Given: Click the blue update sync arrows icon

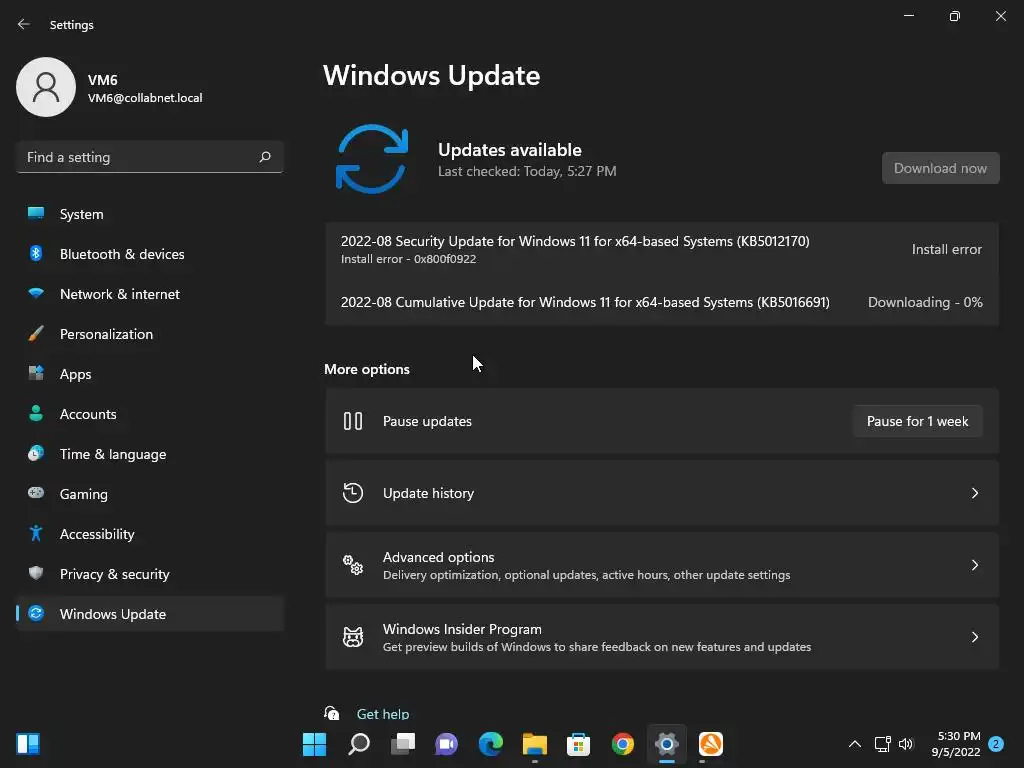Looking at the screenshot, I should (x=372, y=159).
